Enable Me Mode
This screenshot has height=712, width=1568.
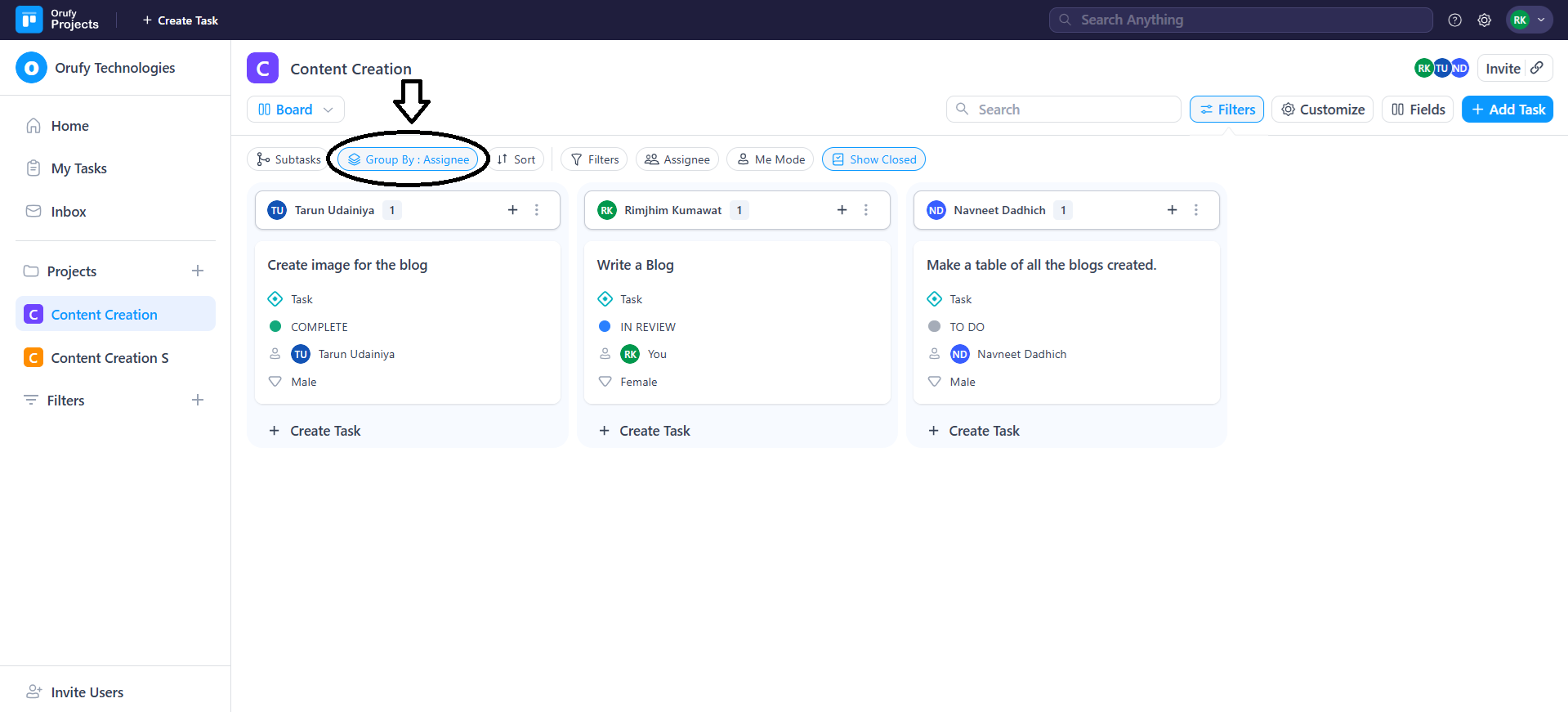pos(771,159)
